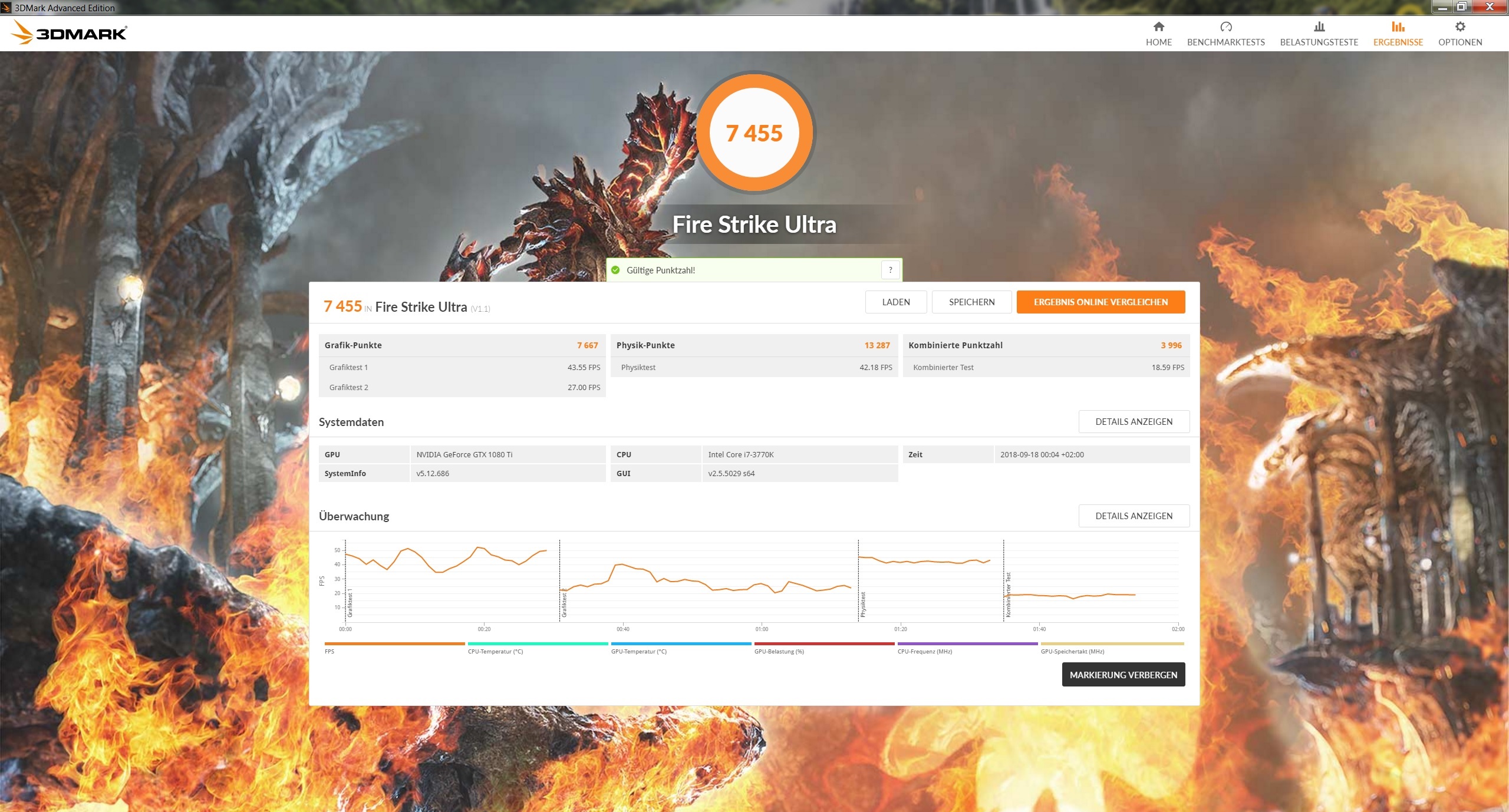This screenshot has width=1509, height=812.
Task: Expand Überwachung with Details anzeigen
Action: point(1133,516)
